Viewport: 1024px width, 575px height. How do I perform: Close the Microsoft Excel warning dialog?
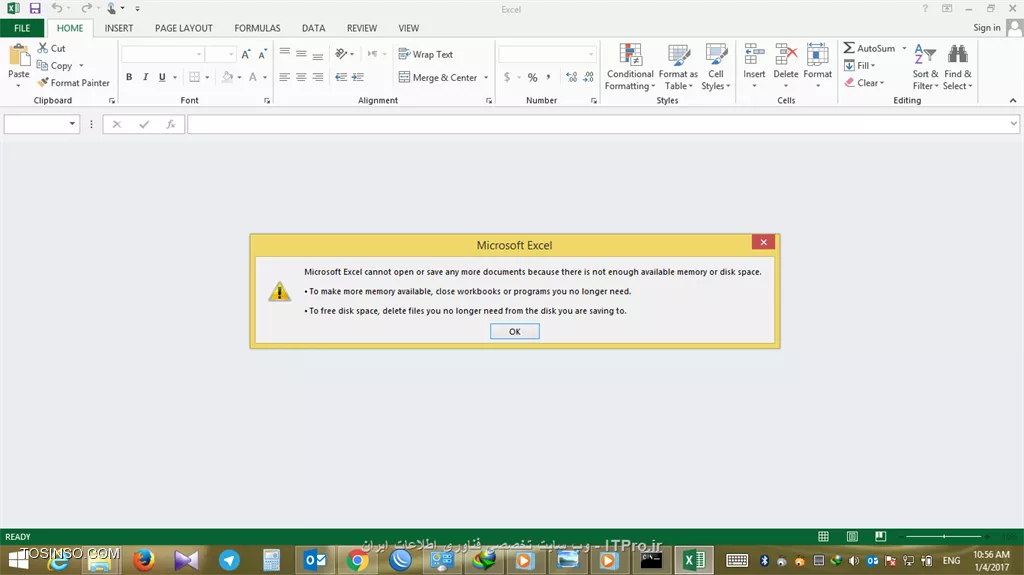click(x=763, y=242)
